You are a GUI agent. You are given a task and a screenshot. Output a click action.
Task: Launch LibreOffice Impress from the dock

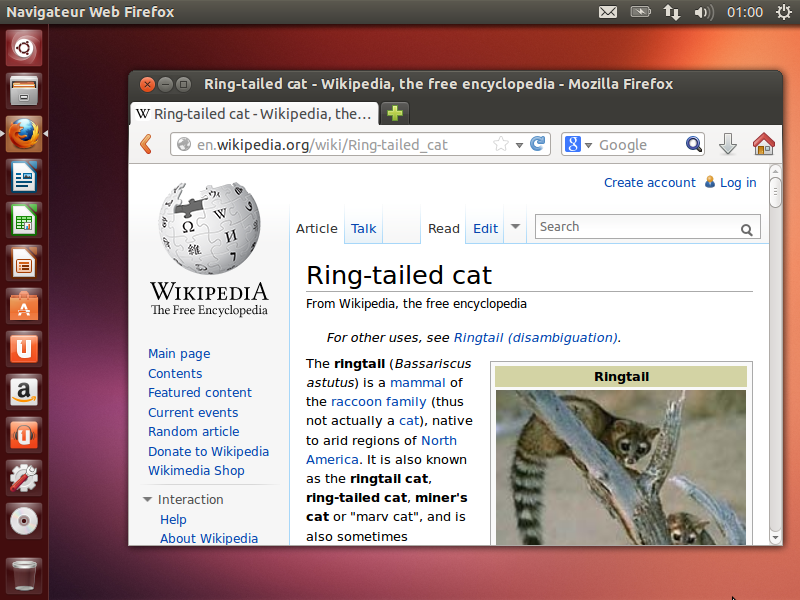click(24, 263)
